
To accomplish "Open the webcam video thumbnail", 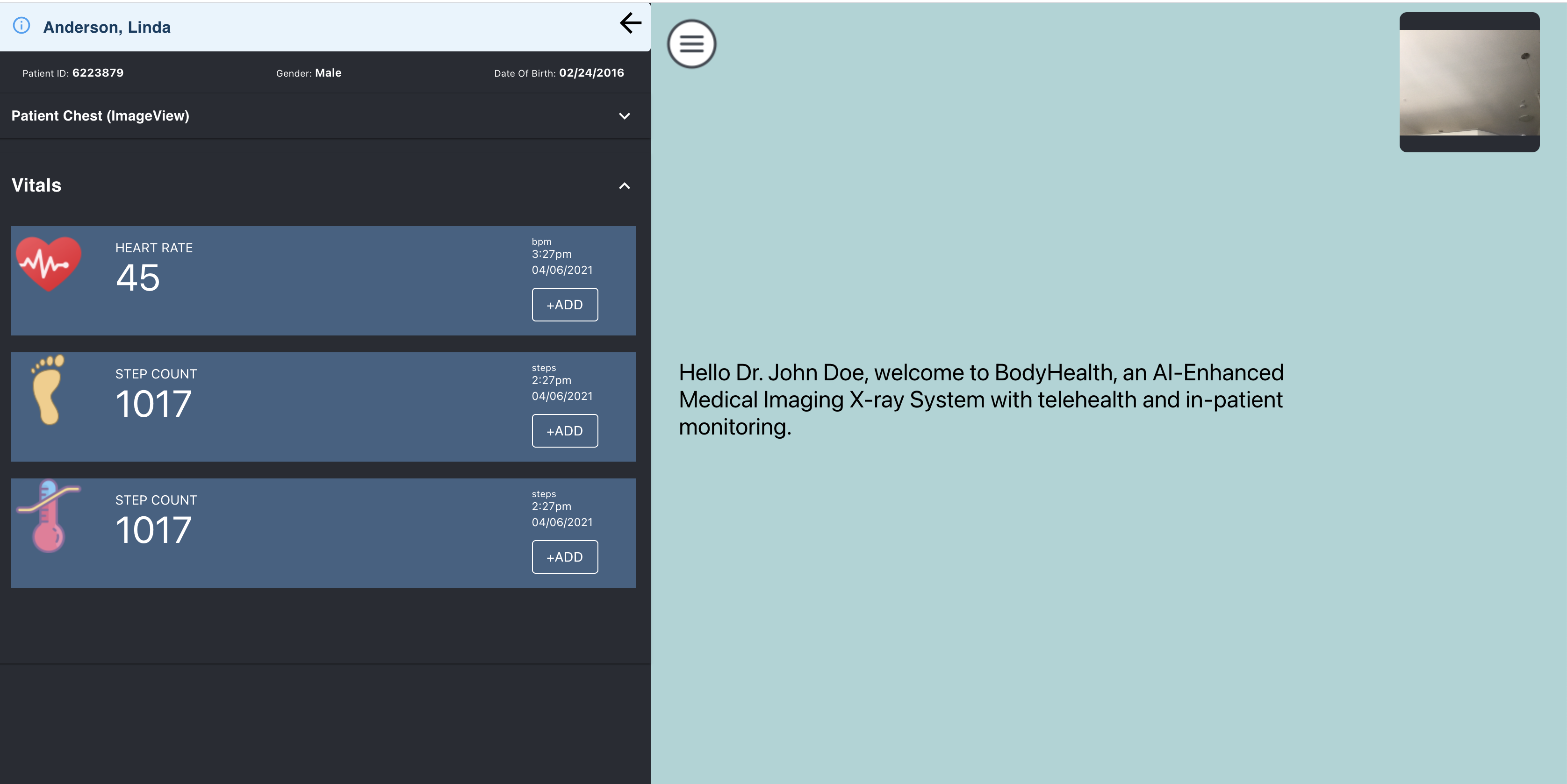I will pos(1469,82).
